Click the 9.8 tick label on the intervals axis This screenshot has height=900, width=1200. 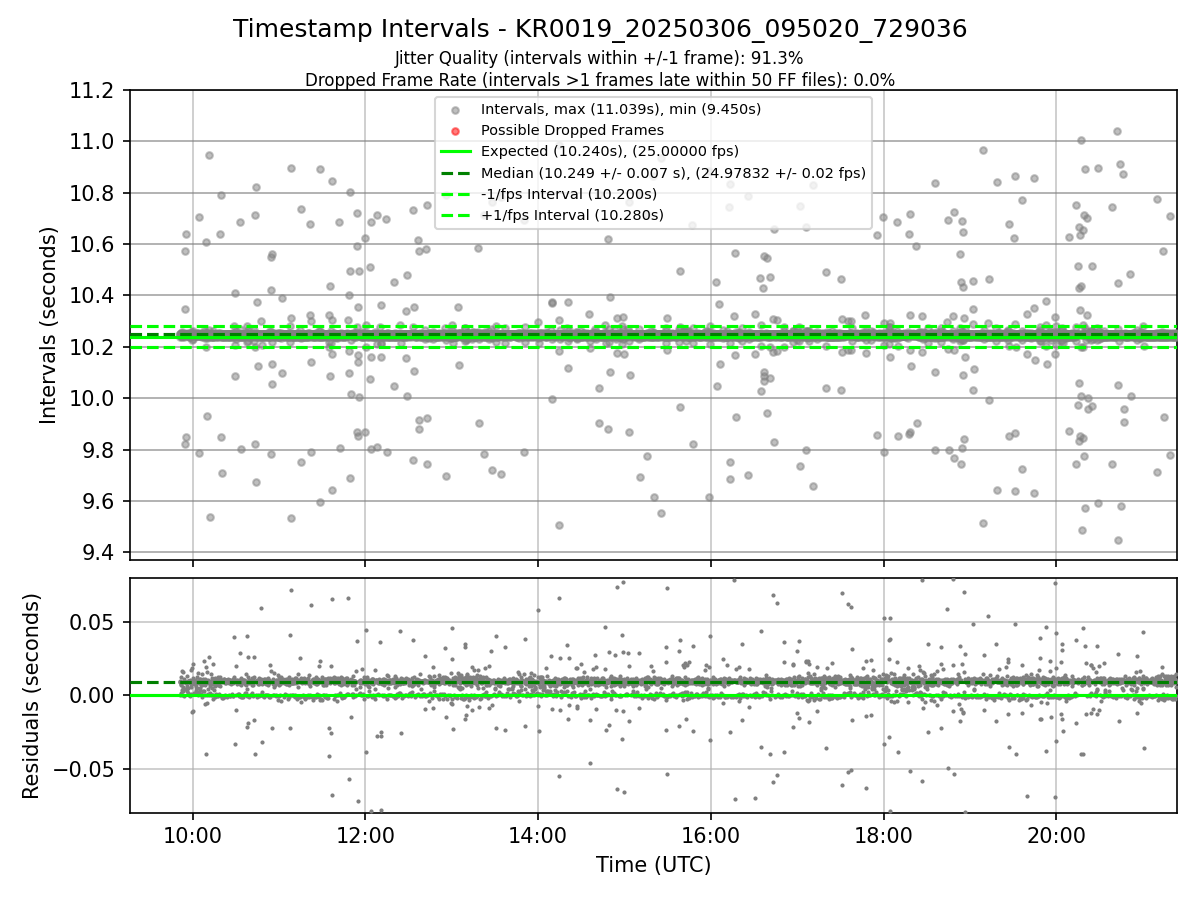point(99,450)
